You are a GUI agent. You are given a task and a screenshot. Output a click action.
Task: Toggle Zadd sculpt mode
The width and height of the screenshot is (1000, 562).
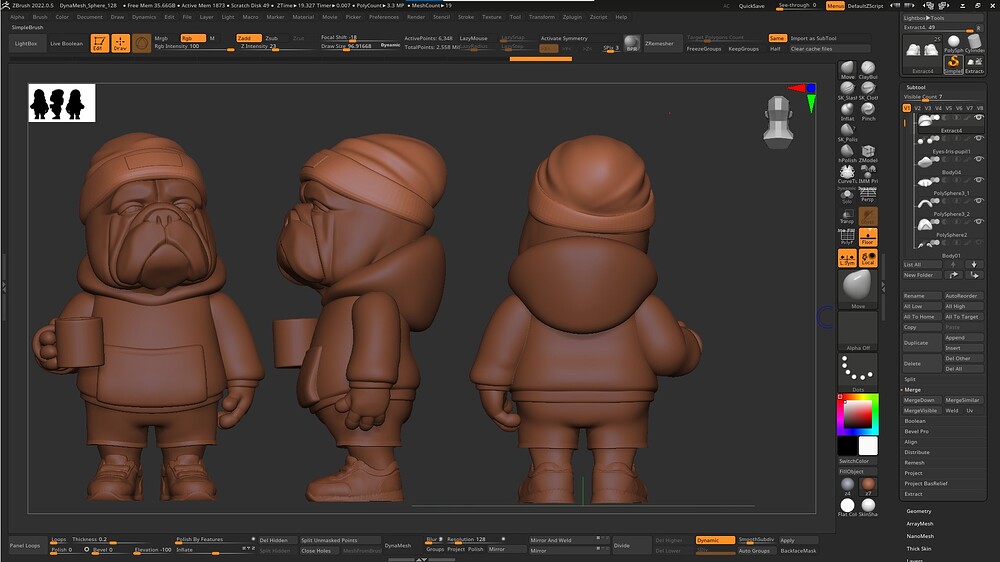(x=248, y=38)
